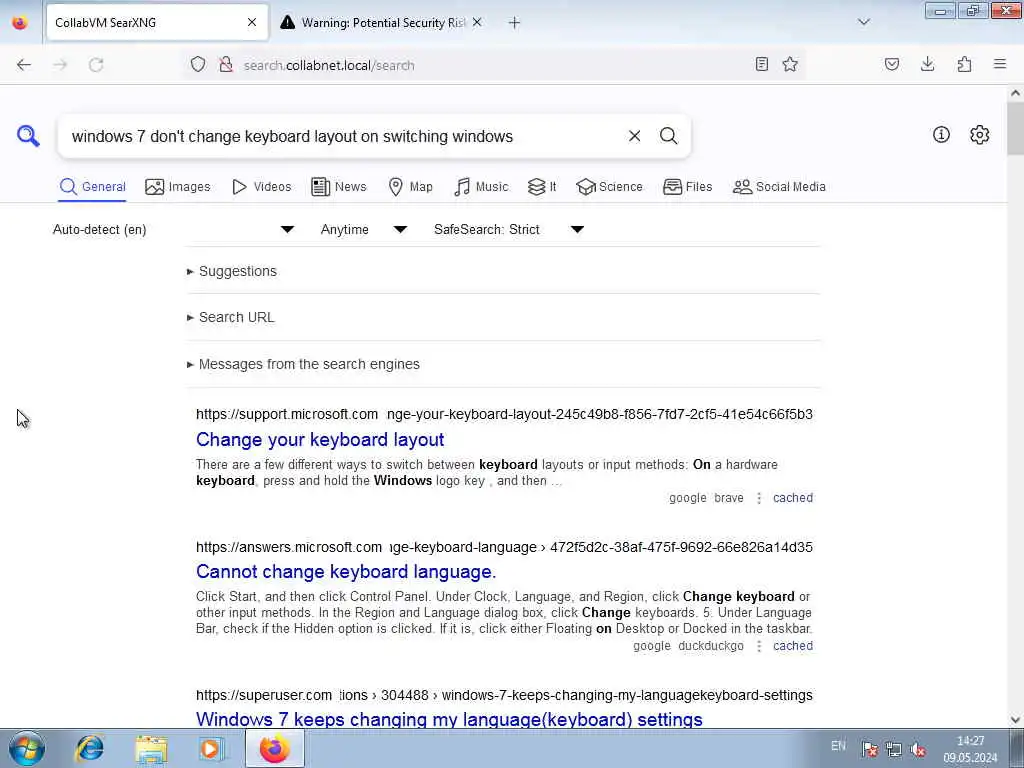Image resolution: width=1024 pixels, height=768 pixels.
Task: Launch Internet Explorer from the taskbar
Action: point(89,748)
